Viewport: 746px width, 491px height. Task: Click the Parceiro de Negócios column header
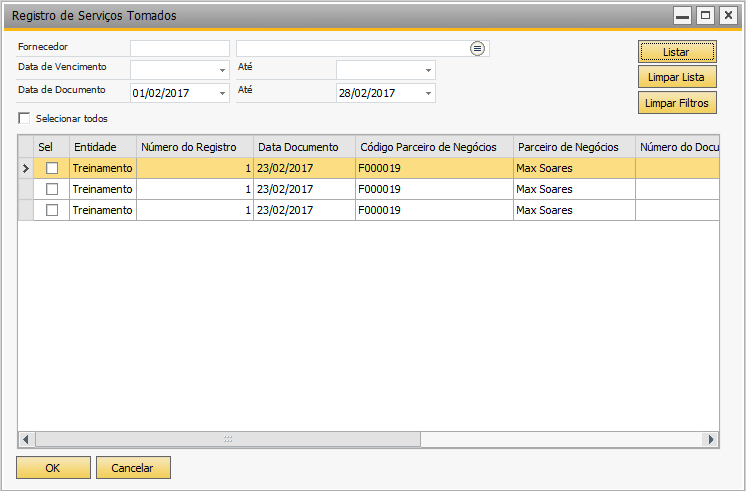tap(574, 147)
